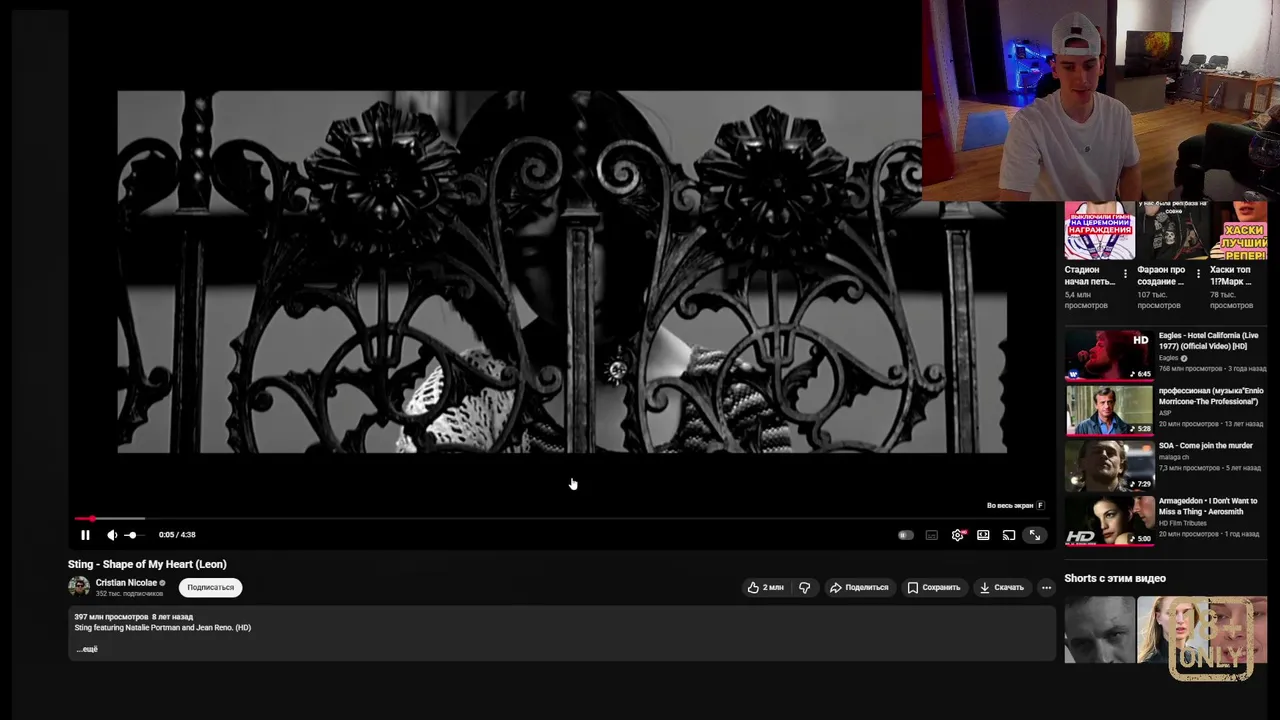Open Armageddon Aerosmith video thumbnail
Viewport: 1280px width, 720px height.
click(x=1109, y=520)
